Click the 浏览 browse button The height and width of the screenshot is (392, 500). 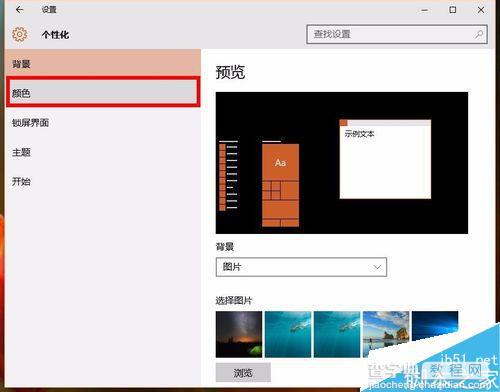coord(243,372)
